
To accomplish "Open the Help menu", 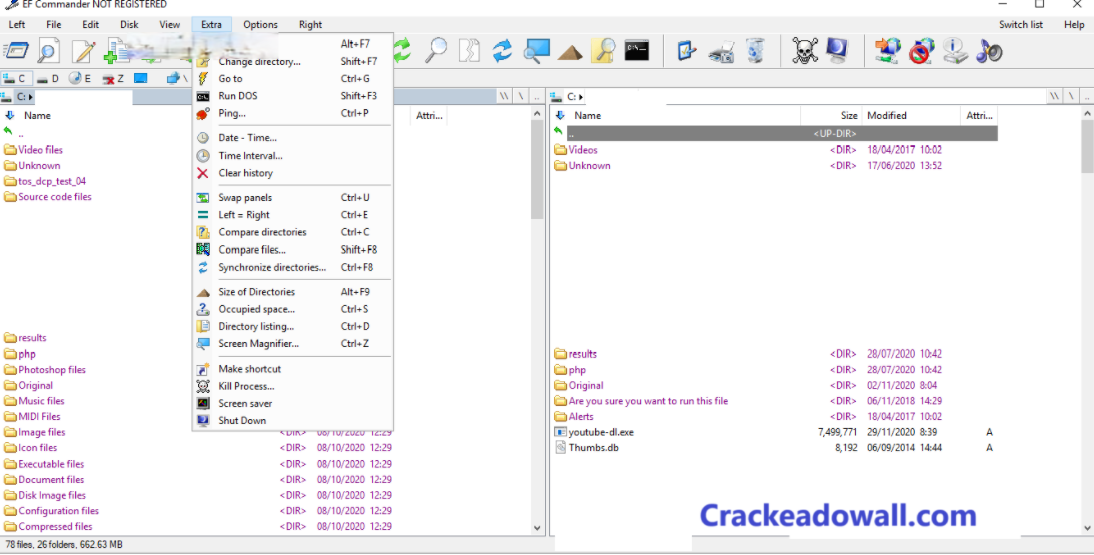I will pyautogui.click(x=1074, y=24).
